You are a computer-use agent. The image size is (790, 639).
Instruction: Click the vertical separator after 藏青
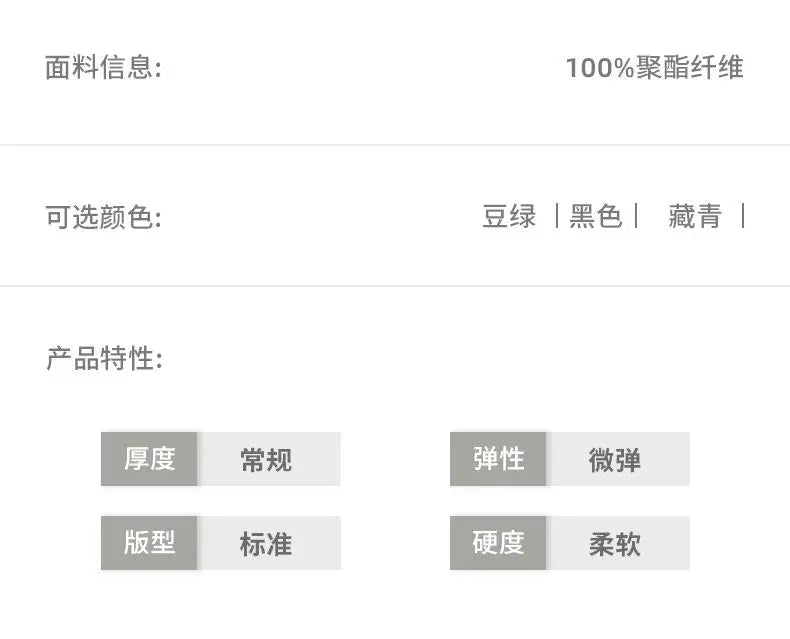(743, 216)
